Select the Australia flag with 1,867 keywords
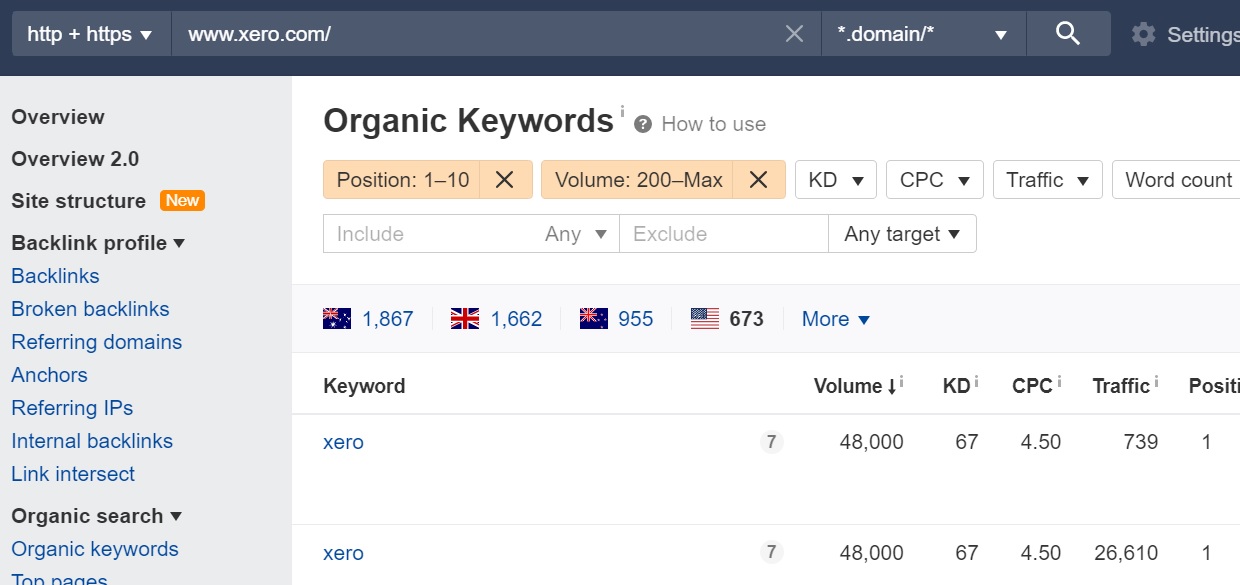This screenshot has height=585, width=1240. [337, 319]
